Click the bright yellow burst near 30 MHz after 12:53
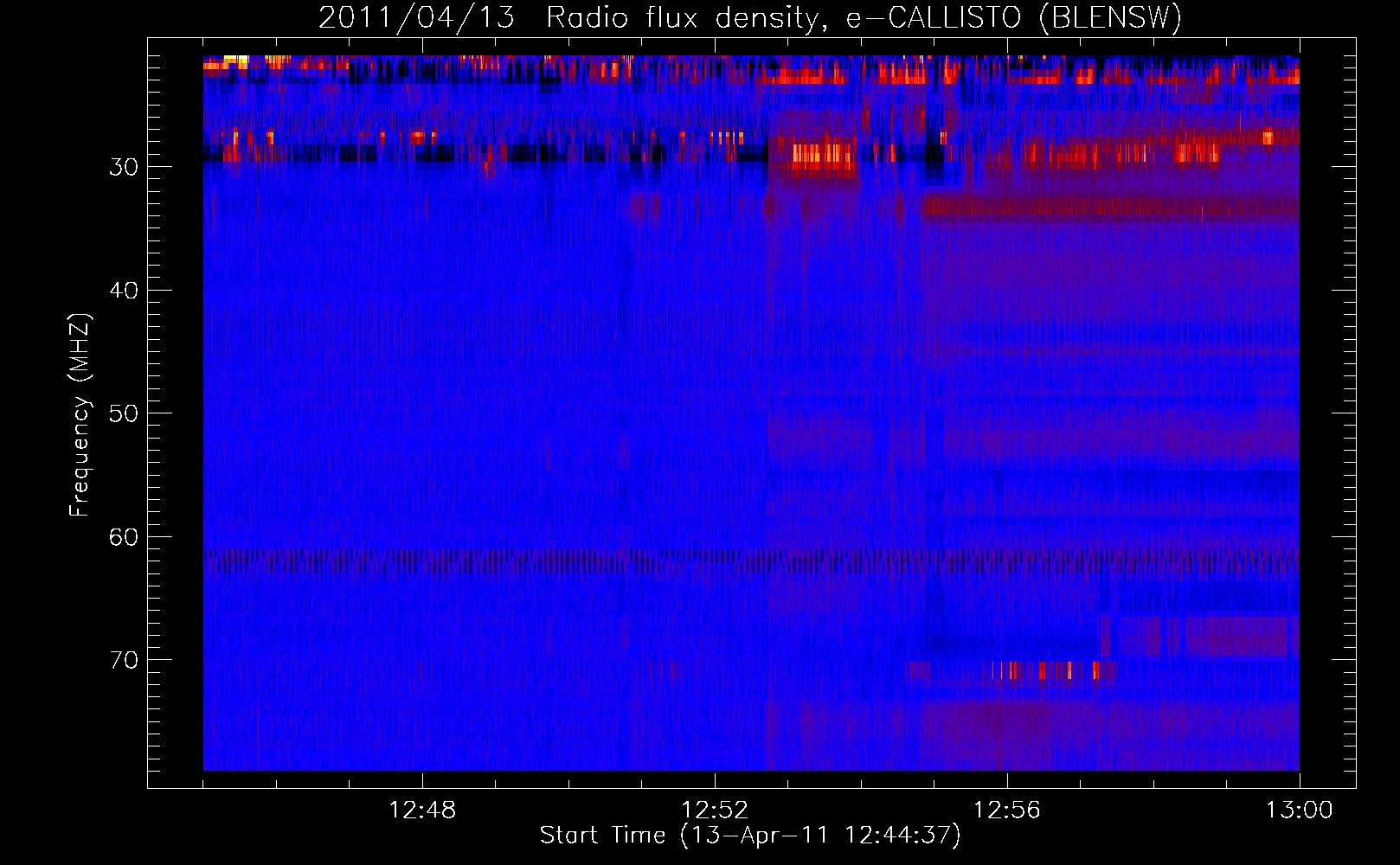Image resolution: width=1400 pixels, height=865 pixels. pos(821,155)
